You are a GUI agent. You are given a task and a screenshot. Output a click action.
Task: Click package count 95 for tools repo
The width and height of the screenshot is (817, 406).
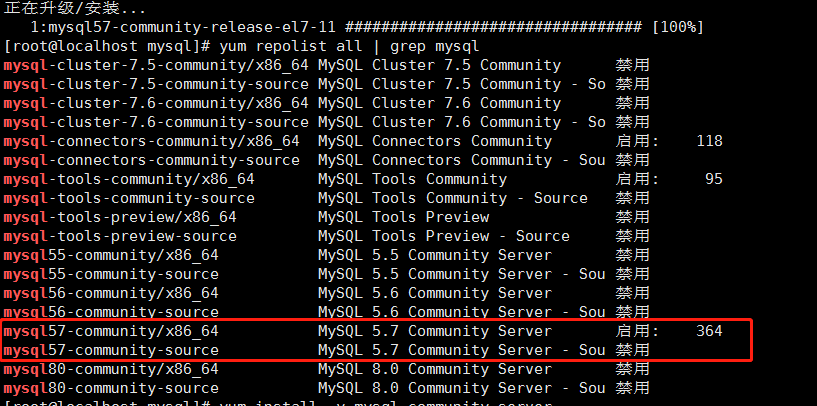(x=714, y=179)
